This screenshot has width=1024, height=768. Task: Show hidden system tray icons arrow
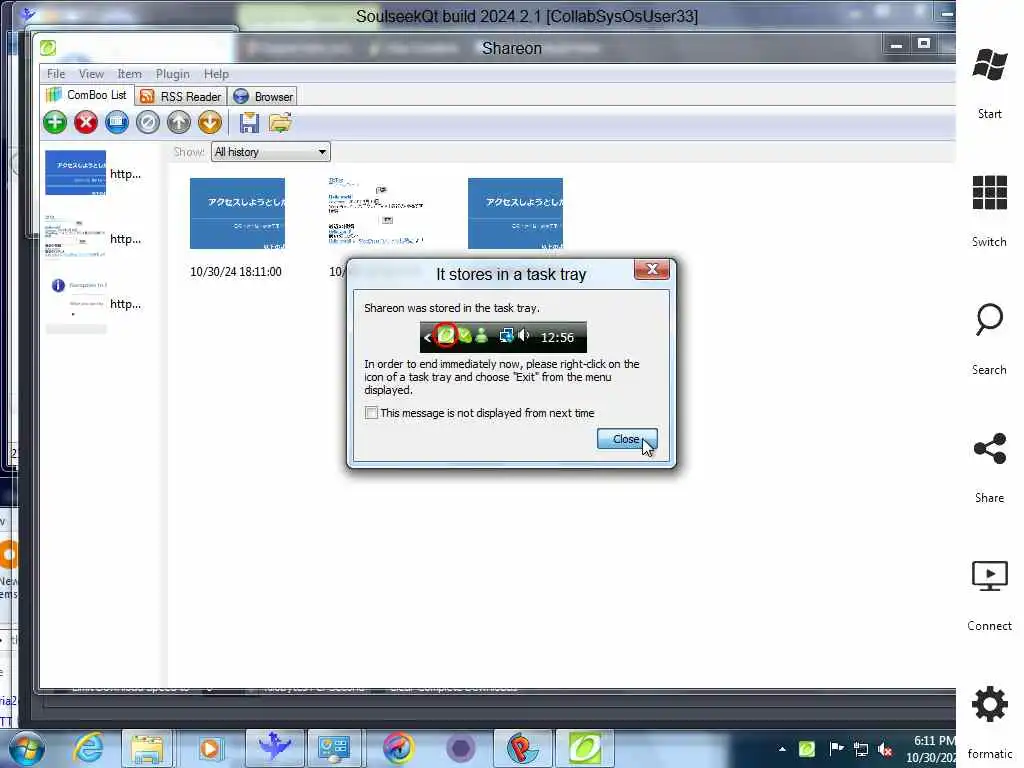click(x=782, y=749)
